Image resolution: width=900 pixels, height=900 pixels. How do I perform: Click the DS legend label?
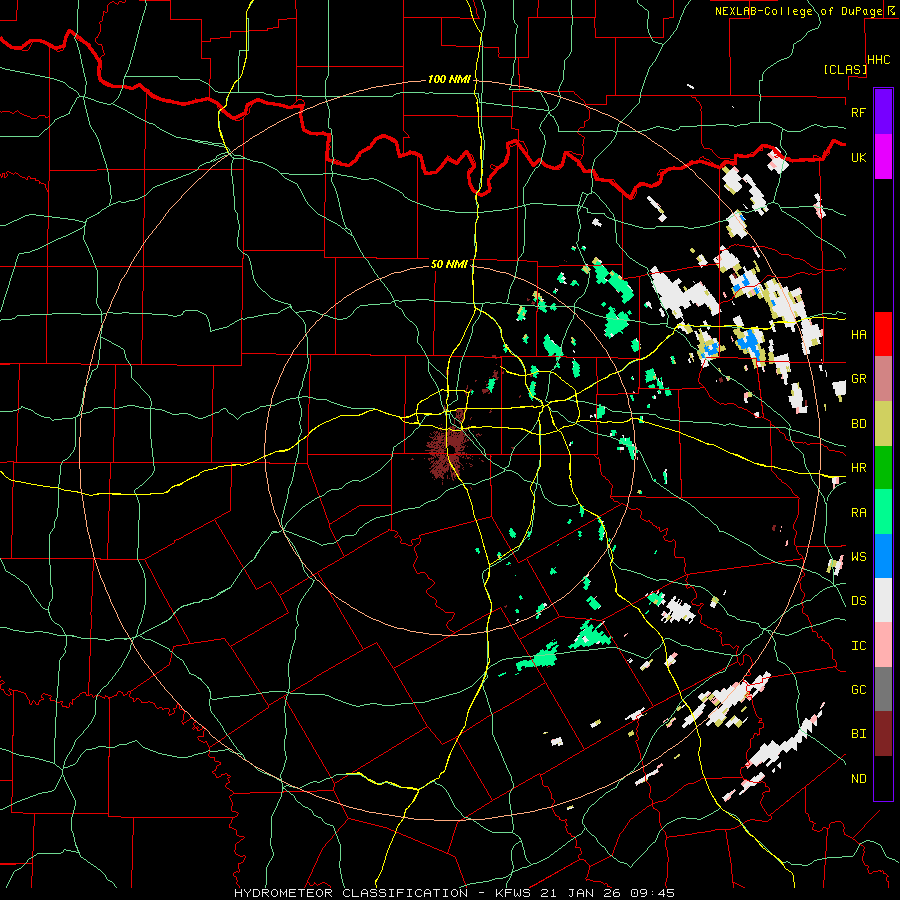(x=858, y=600)
